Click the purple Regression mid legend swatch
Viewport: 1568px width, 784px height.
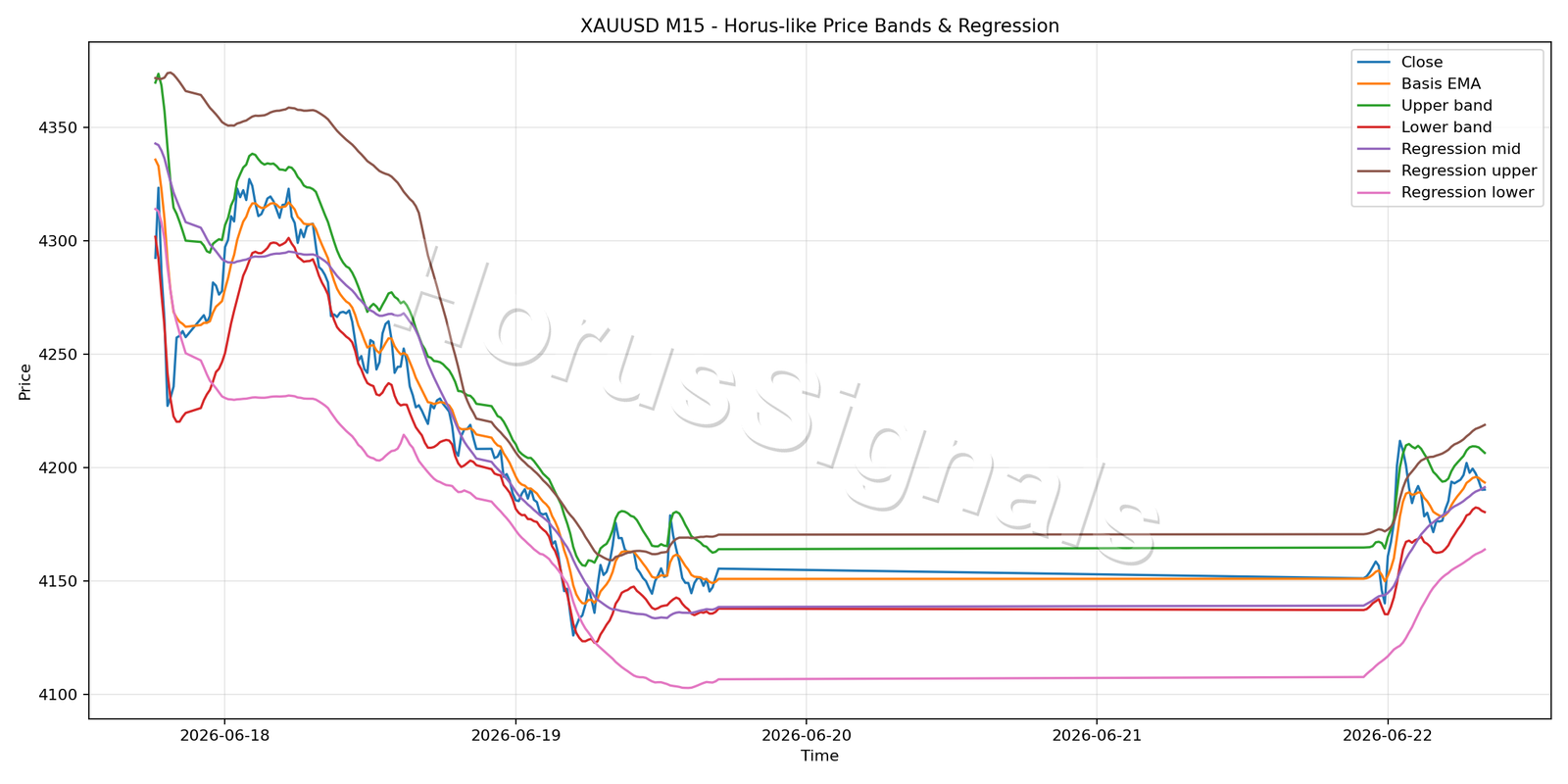[1374, 149]
